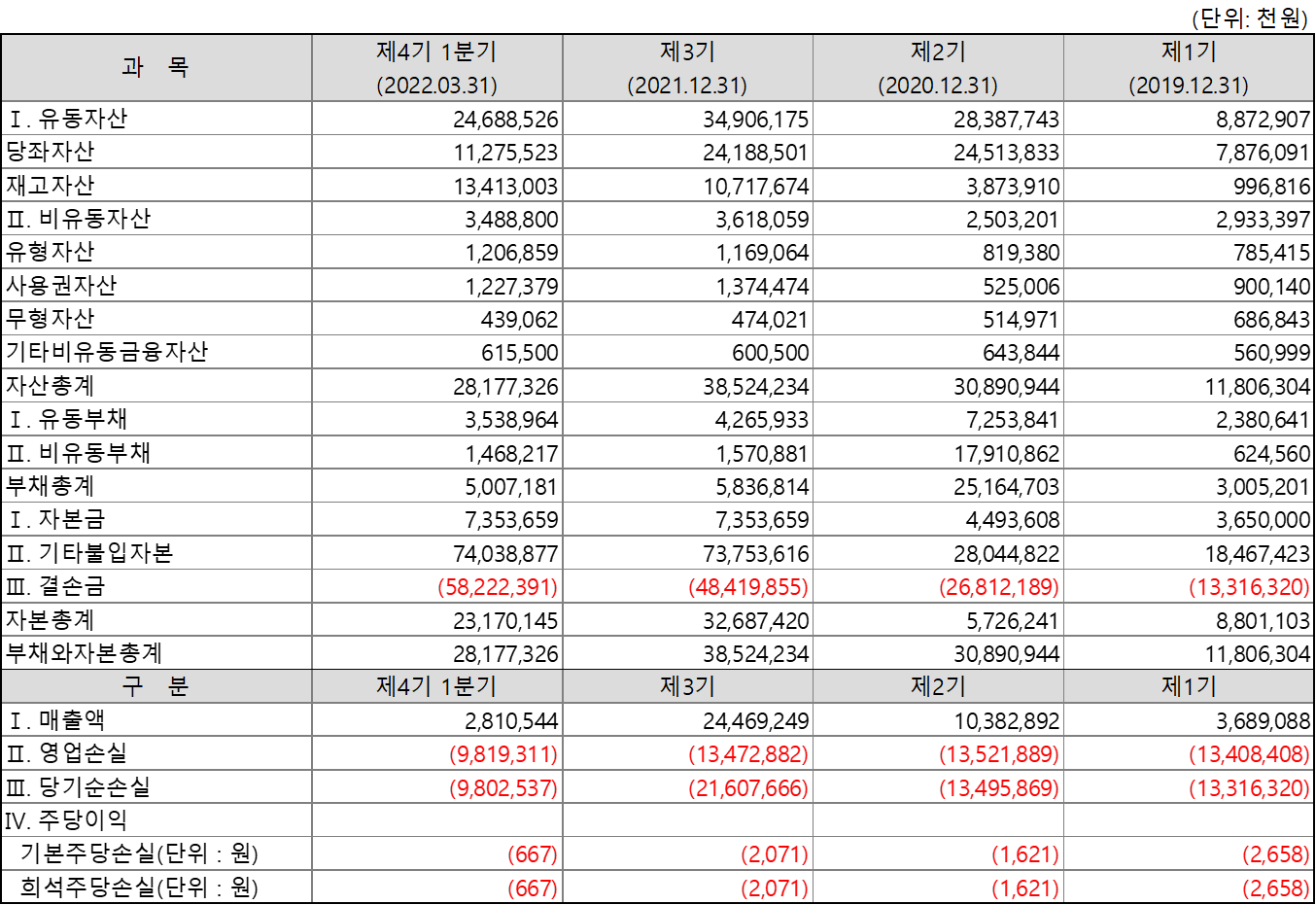Viewport: 1316px width, 905px height.
Task: Click value 7,876,091 in 당좌자산 row
Action: pyautogui.click(x=1263, y=153)
